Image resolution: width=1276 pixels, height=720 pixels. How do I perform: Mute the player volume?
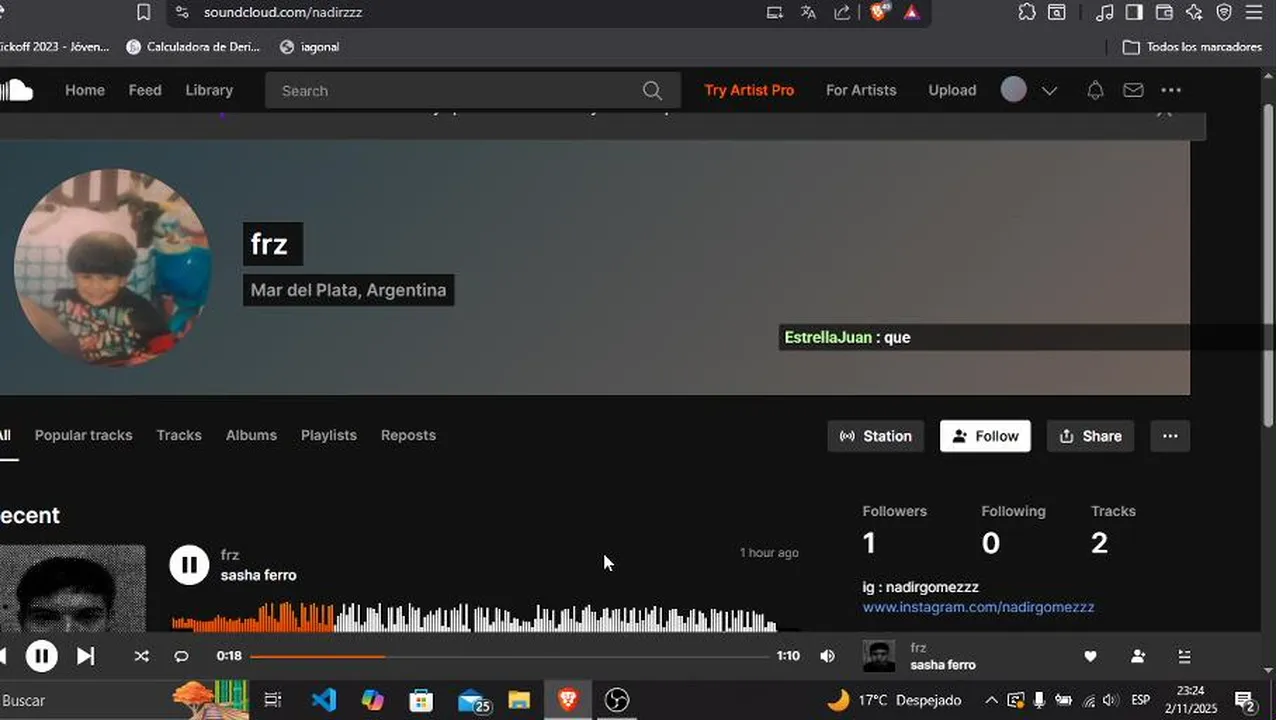827,656
